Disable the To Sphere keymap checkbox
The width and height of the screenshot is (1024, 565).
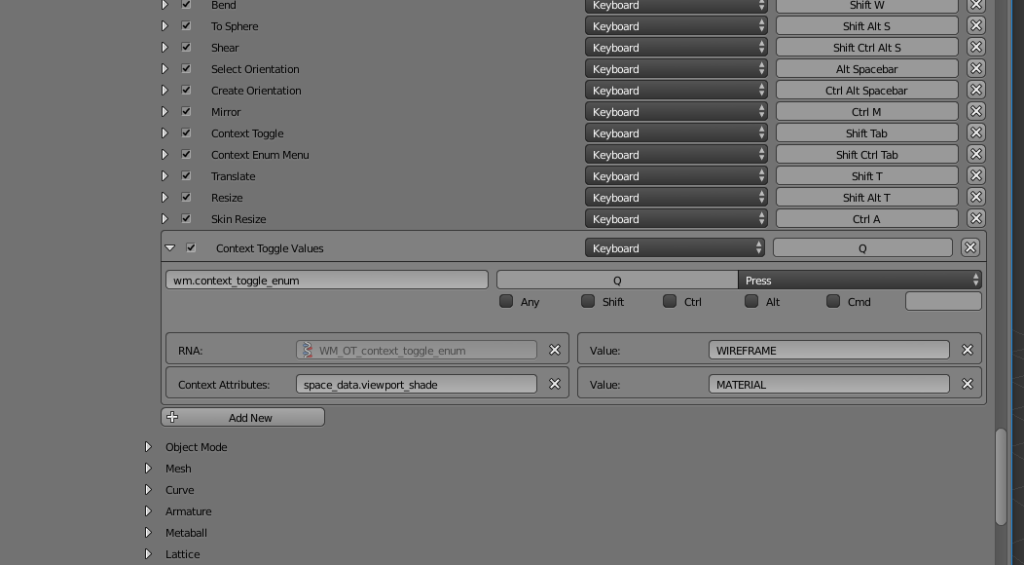186,25
